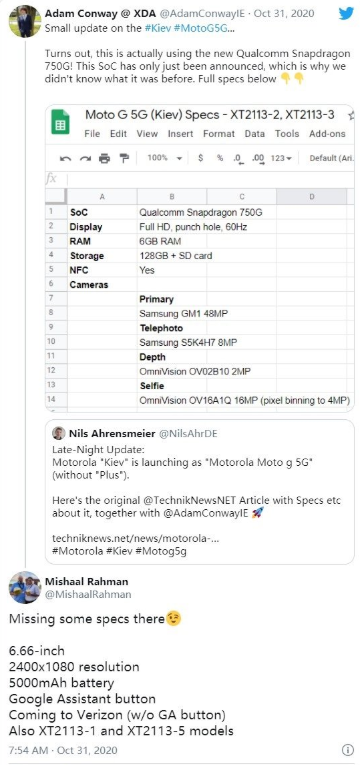Click the currency format dollar button

coord(200,158)
